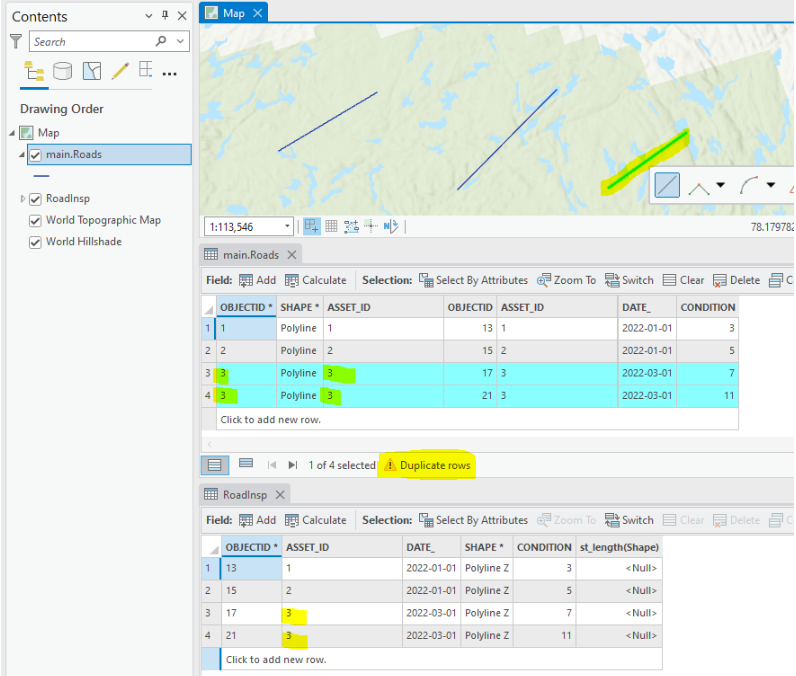Screen dimensions: 796x676
Task: Open List By Editing pencil icon
Action: [x=120, y=71]
